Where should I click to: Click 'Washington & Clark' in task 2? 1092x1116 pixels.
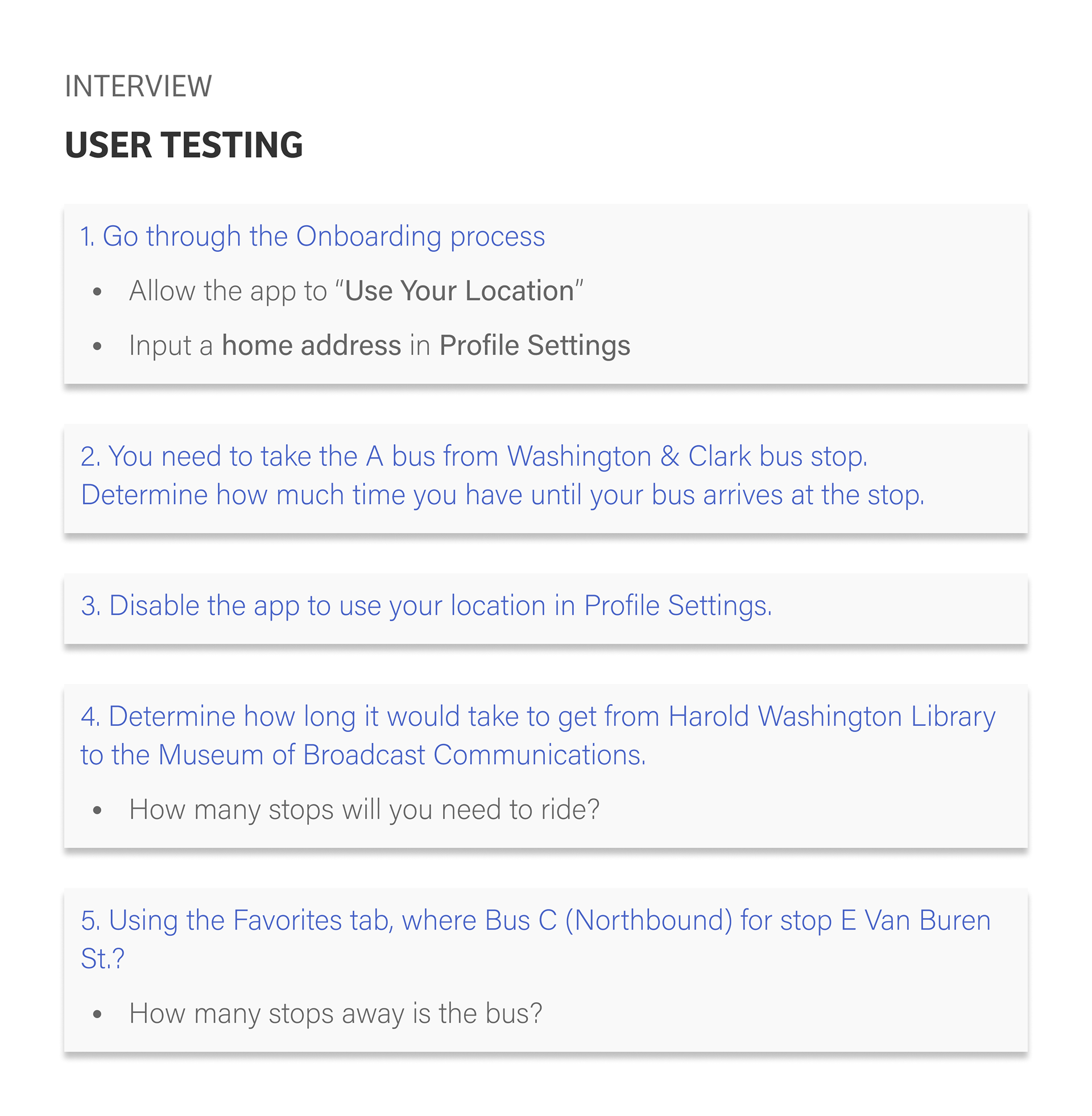[x=628, y=457]
